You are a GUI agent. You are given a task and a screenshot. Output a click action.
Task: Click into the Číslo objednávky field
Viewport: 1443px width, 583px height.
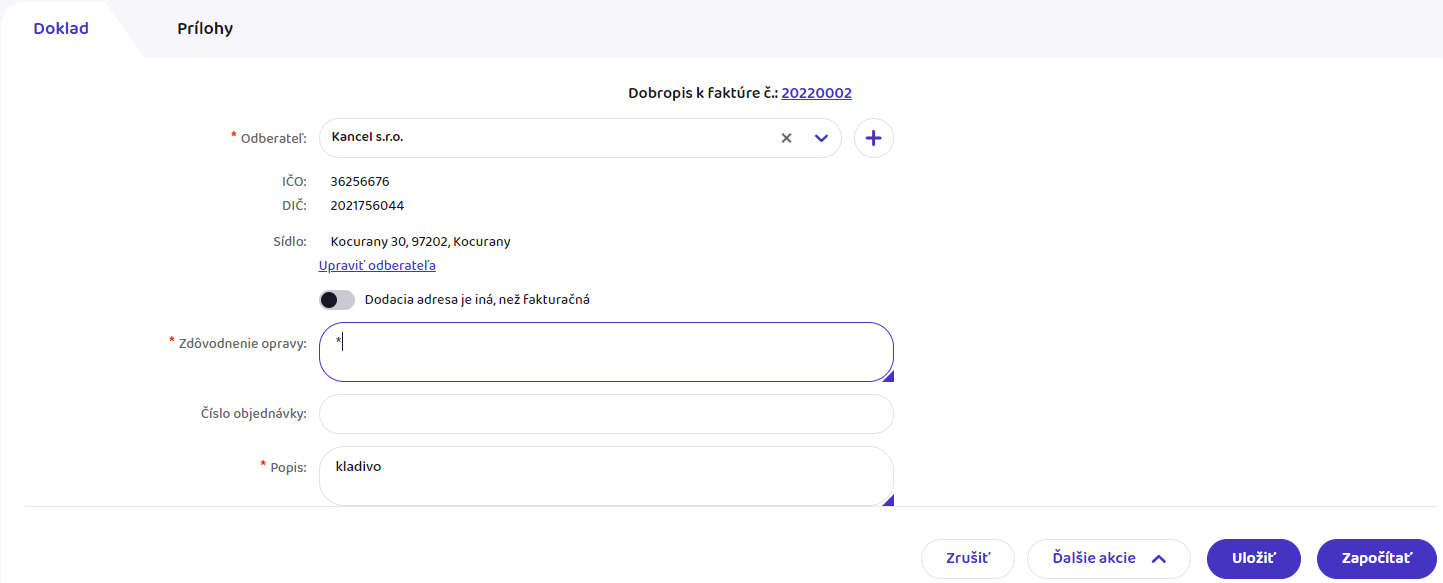605,414
